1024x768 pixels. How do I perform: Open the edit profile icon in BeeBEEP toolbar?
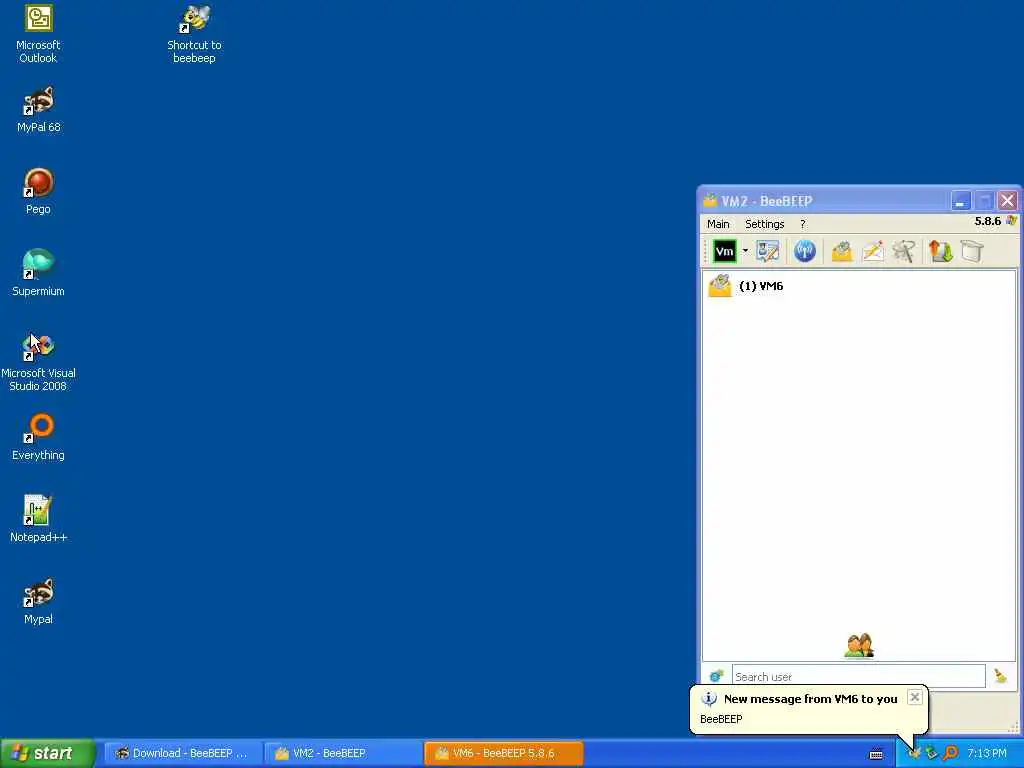pos(767,251)
